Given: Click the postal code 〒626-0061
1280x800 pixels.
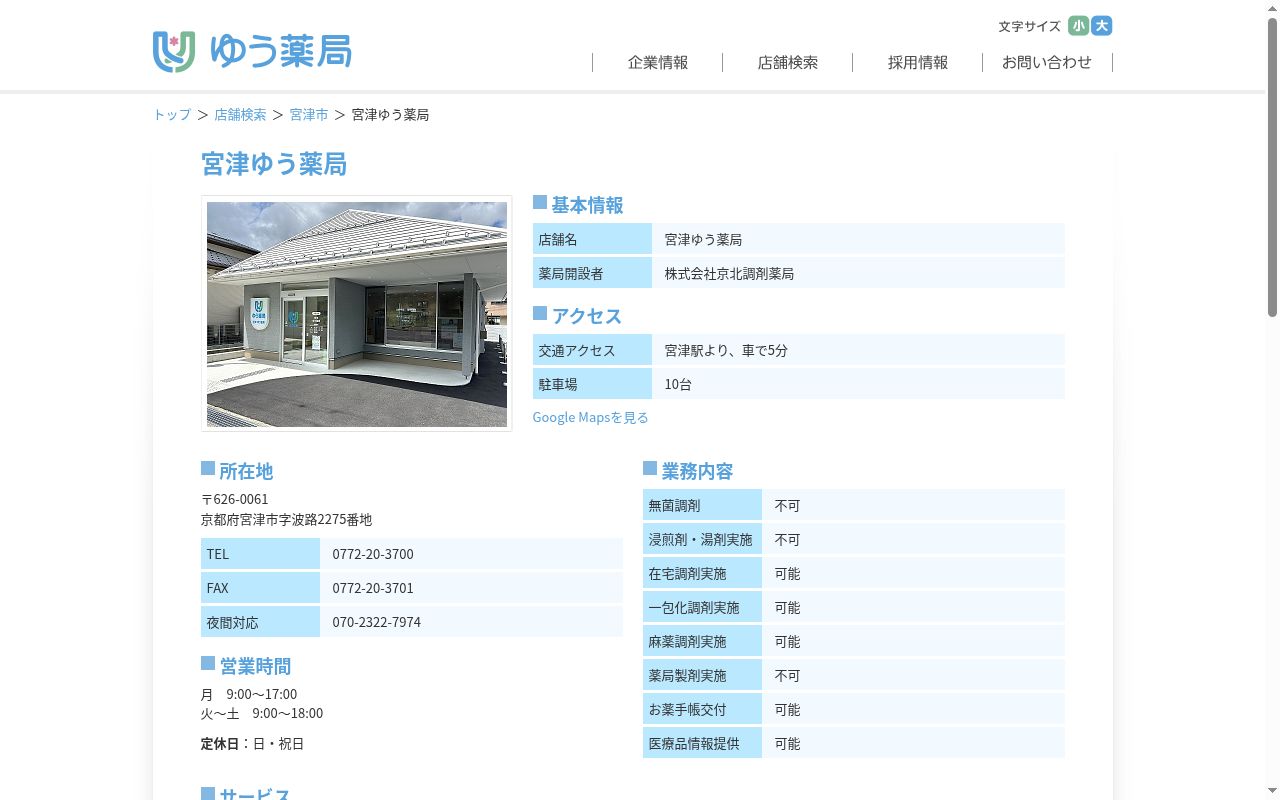Looking at the screenshot, I should tap(235, 499).
